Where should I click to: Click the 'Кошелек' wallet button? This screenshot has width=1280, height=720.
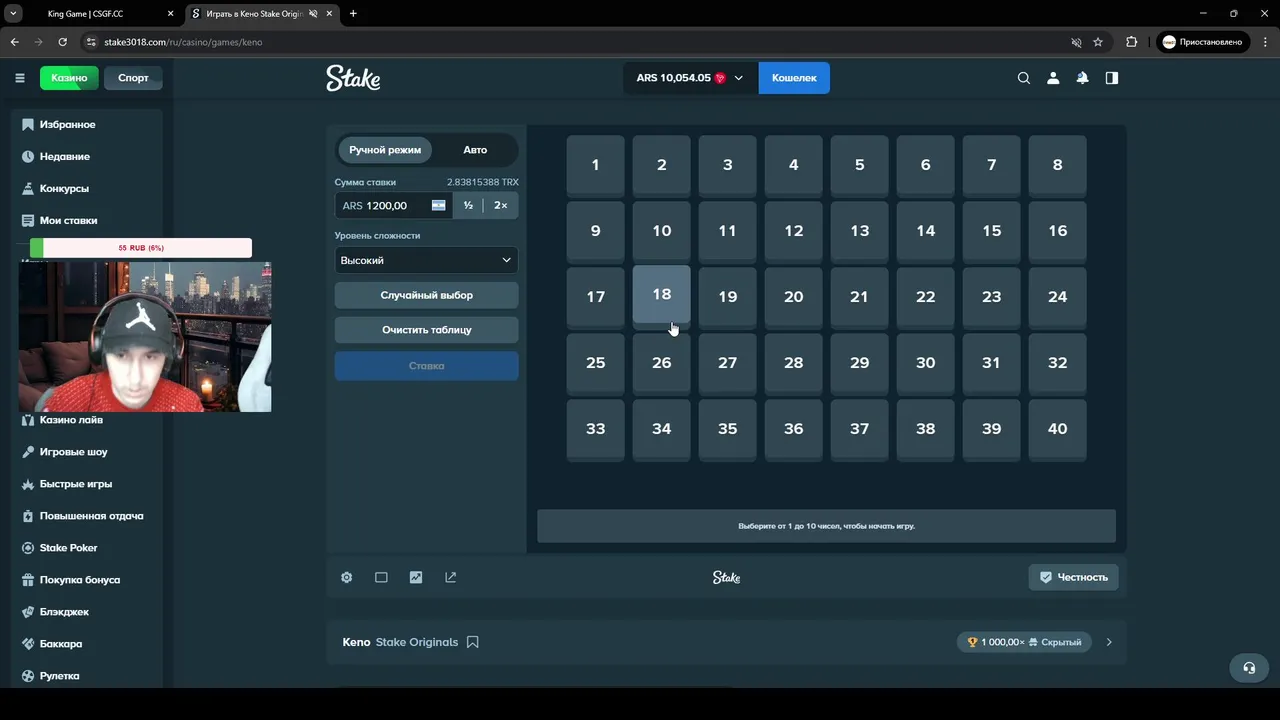(x=794, y=78)
